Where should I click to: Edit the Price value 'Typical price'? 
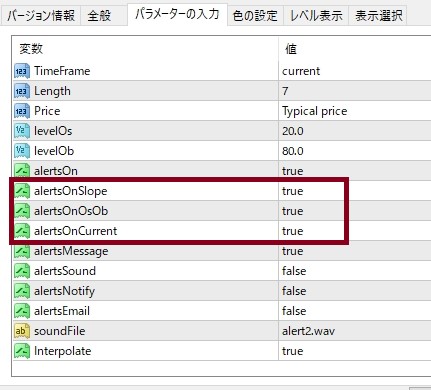click(x=314, y=111)
